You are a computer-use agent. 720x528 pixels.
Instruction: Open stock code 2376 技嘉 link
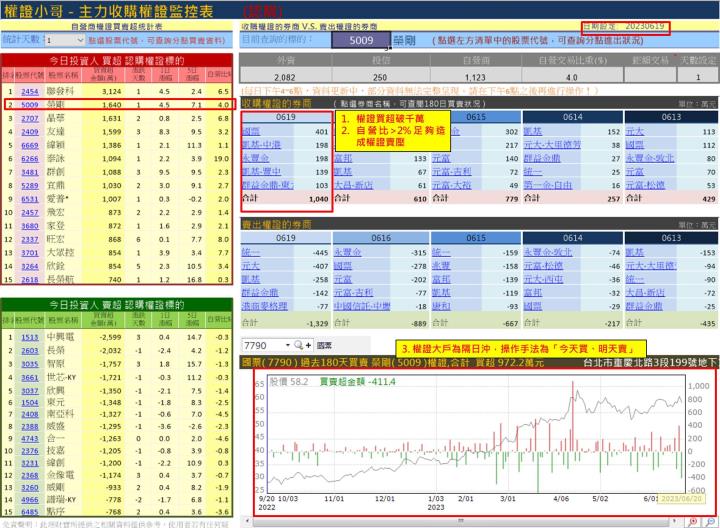click(29, 451)
